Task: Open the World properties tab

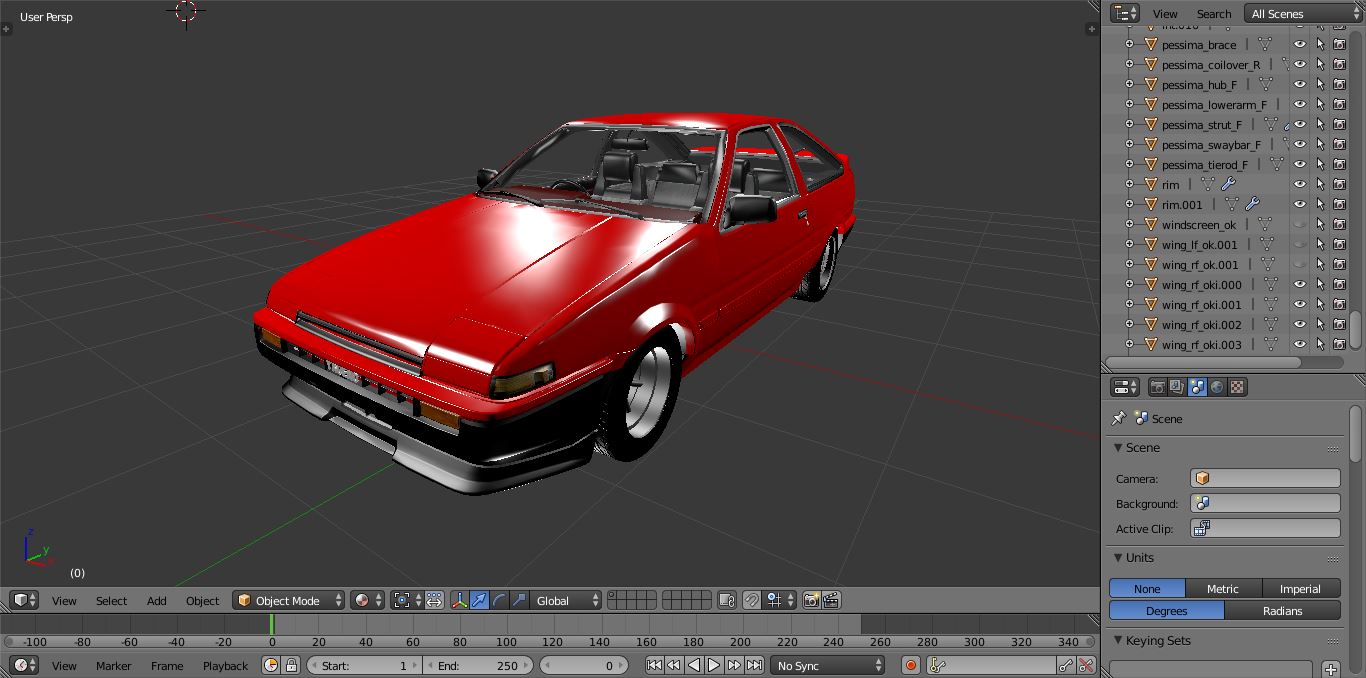Action: 1217,387
